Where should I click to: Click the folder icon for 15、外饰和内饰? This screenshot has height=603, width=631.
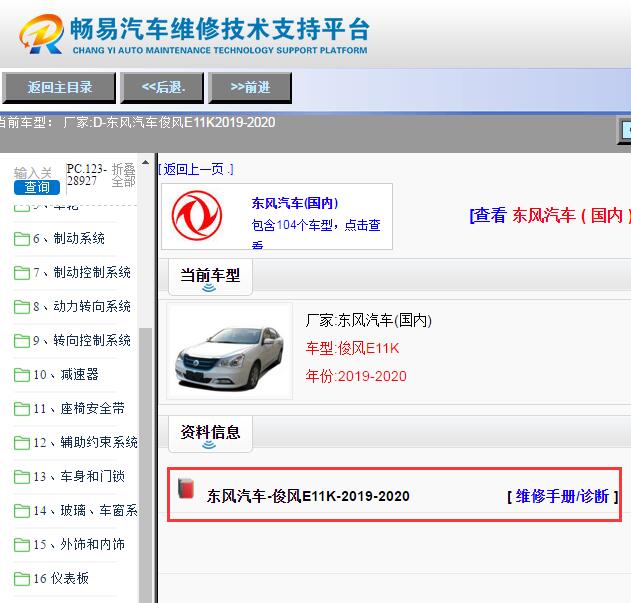(x=22, y=545)
